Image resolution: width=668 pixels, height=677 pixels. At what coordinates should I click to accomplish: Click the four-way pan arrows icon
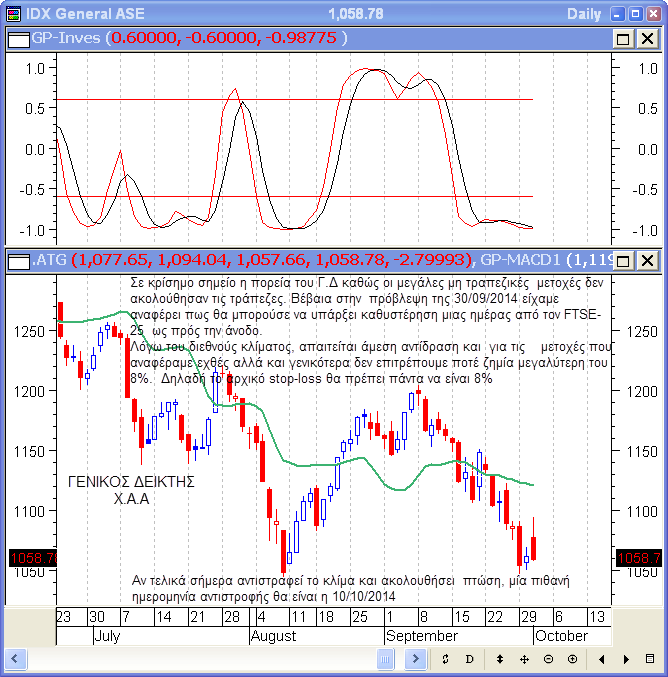pyautogui.click(x=524, y=660)
